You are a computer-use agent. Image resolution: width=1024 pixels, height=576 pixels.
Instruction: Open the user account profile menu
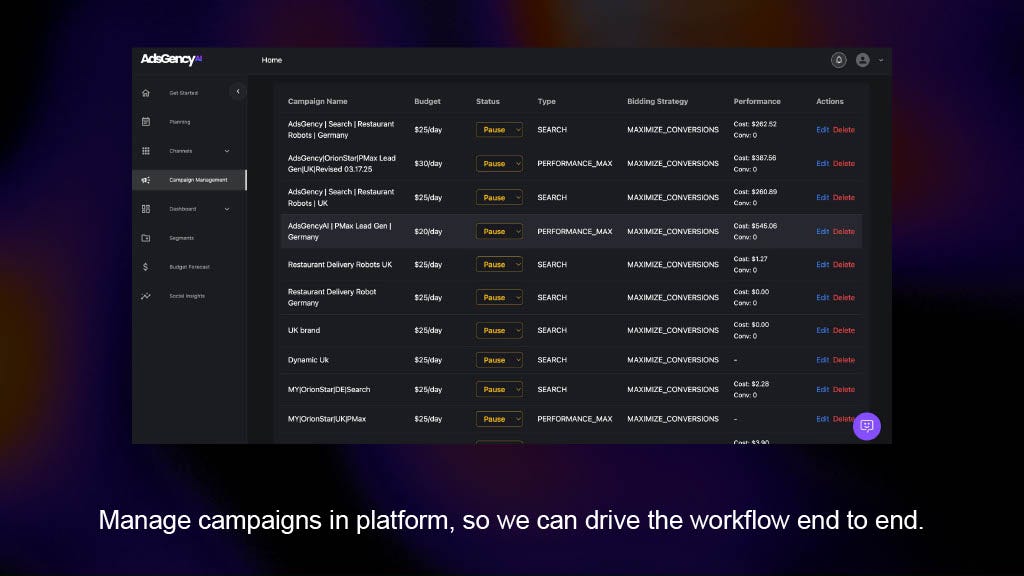pyautogui.click(x=866, y=60)
